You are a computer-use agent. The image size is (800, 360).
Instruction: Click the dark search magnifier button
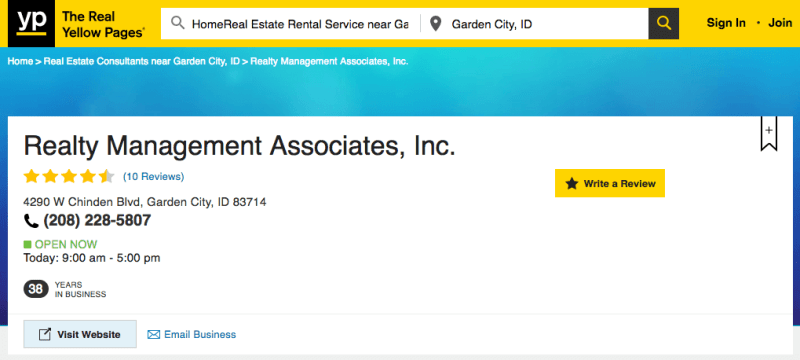[x=663, y=23]
